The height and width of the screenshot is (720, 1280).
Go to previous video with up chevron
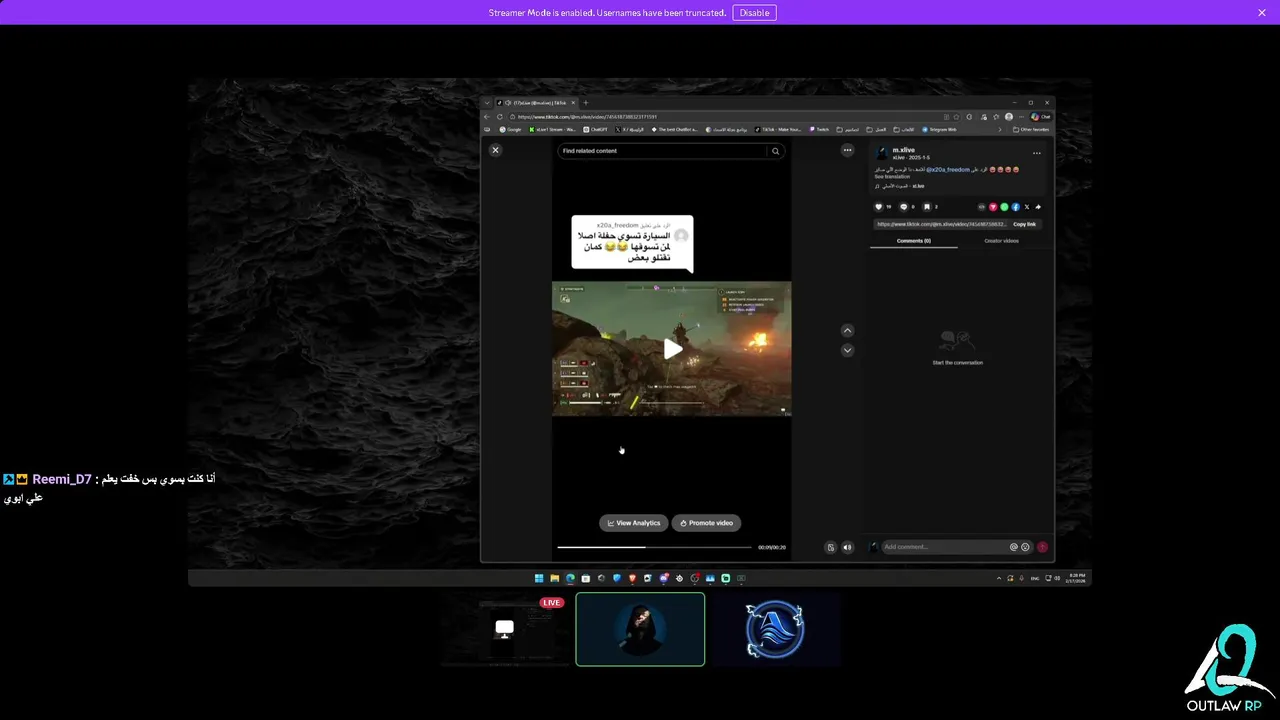coord(847,331)
